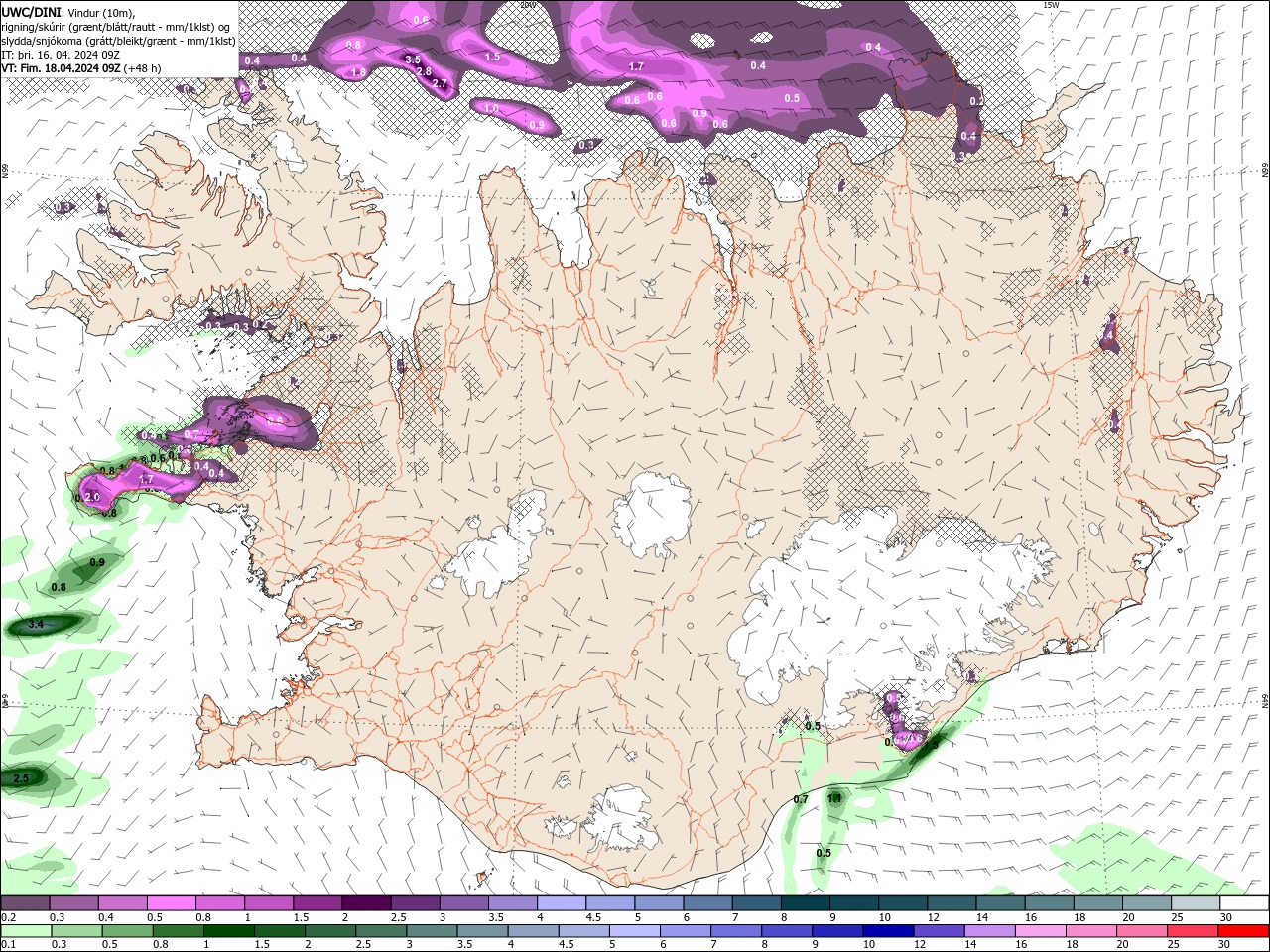The height and width of the screenshot is (952, 1270).
Task: Click the 0.2–0.3 mauve swatch in snow legend
Action: point(25,903)
